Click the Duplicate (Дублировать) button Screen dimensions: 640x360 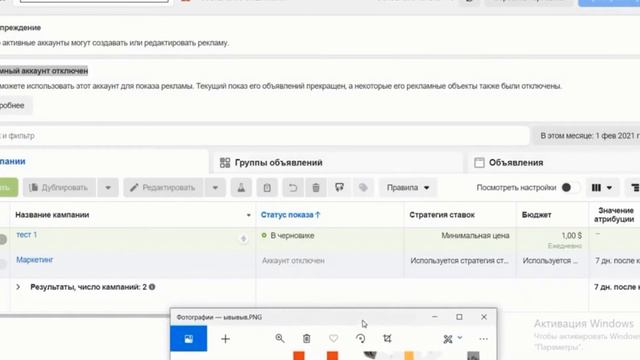pyautogui.click(x=60, y=188)
